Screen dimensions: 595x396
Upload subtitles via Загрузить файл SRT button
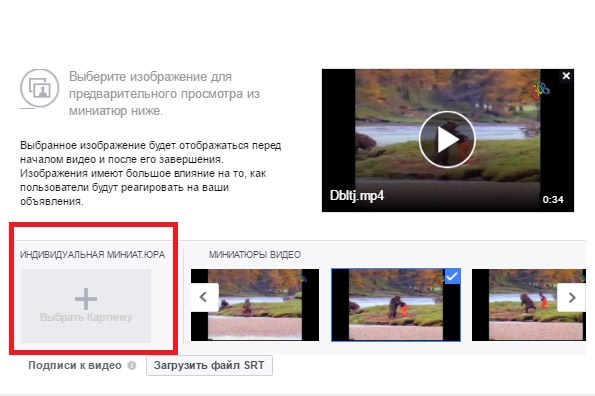point(209,365)
